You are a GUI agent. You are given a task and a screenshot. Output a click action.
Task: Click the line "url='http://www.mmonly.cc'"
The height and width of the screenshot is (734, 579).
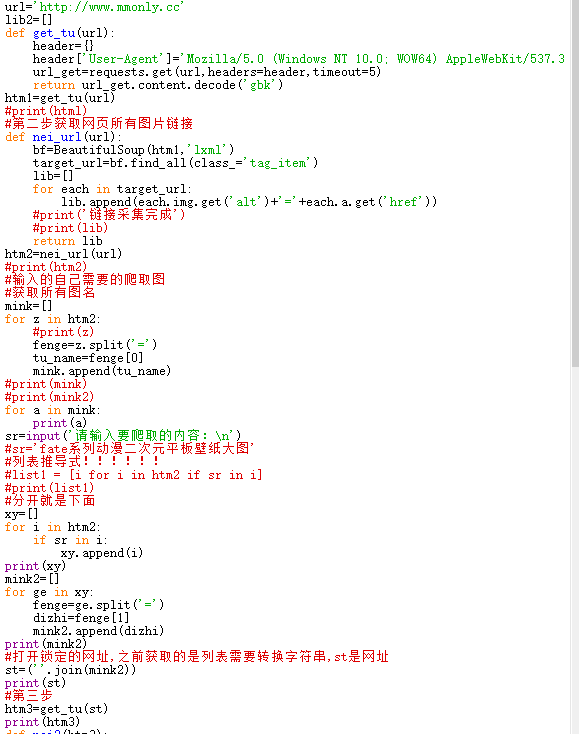[95, 7]
